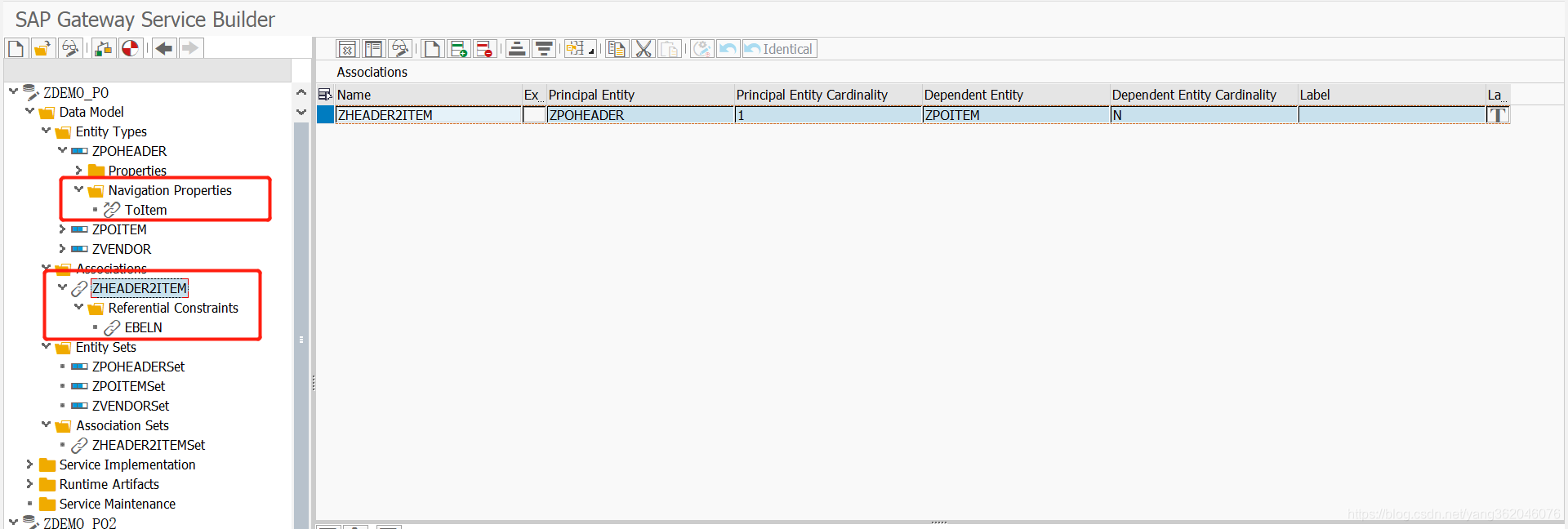Tick the Ex. checkbox in ZHEADER2ITEM row
The height and width of the screenshot is (529, 1568).
534,115
